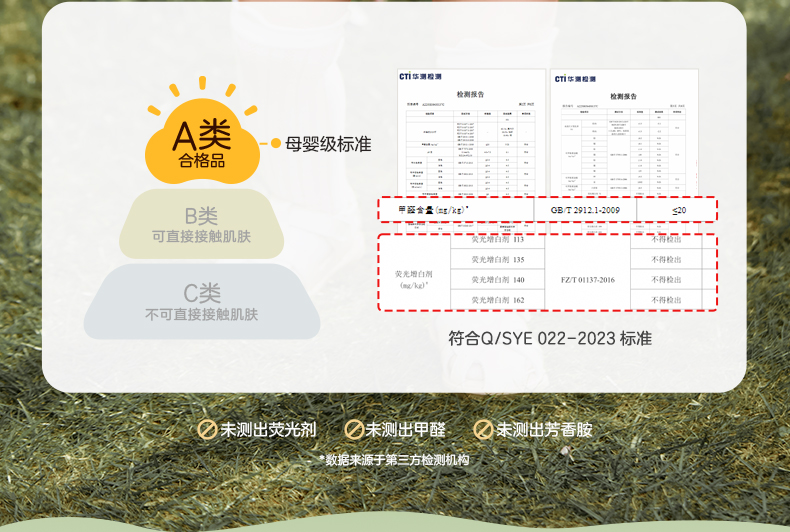Click the 未测出甲醛 label

pyautogui.click(x=406, y=430)
